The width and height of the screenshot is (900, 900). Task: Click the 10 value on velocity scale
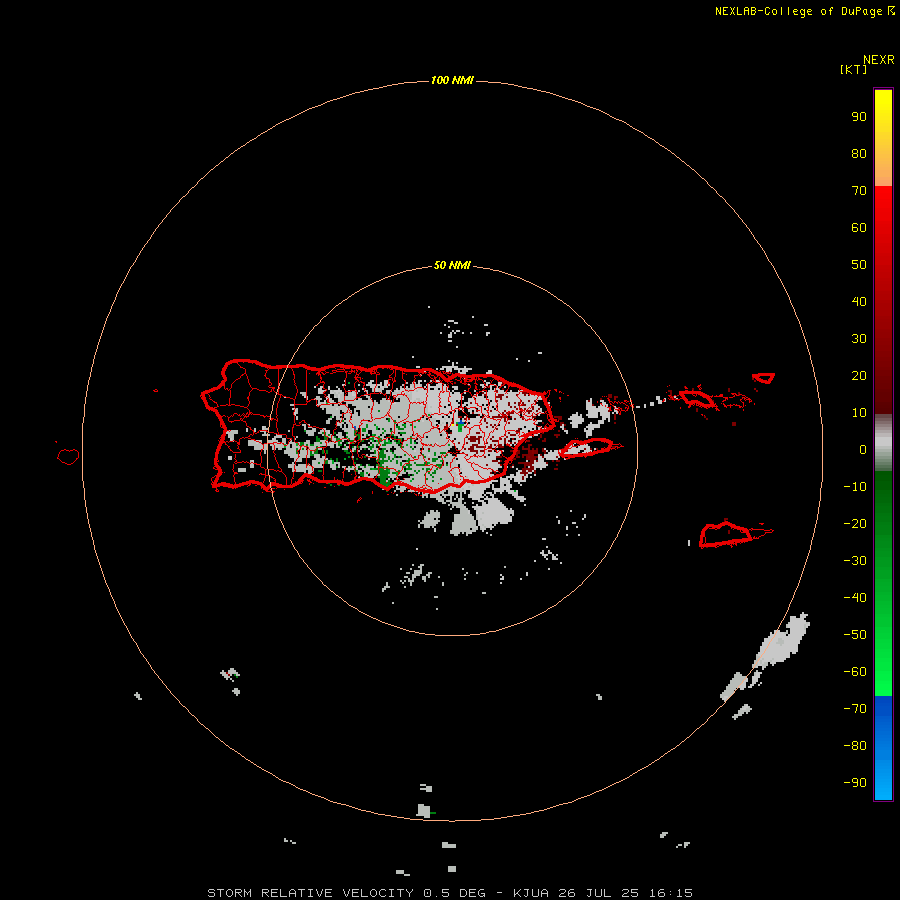859,413
